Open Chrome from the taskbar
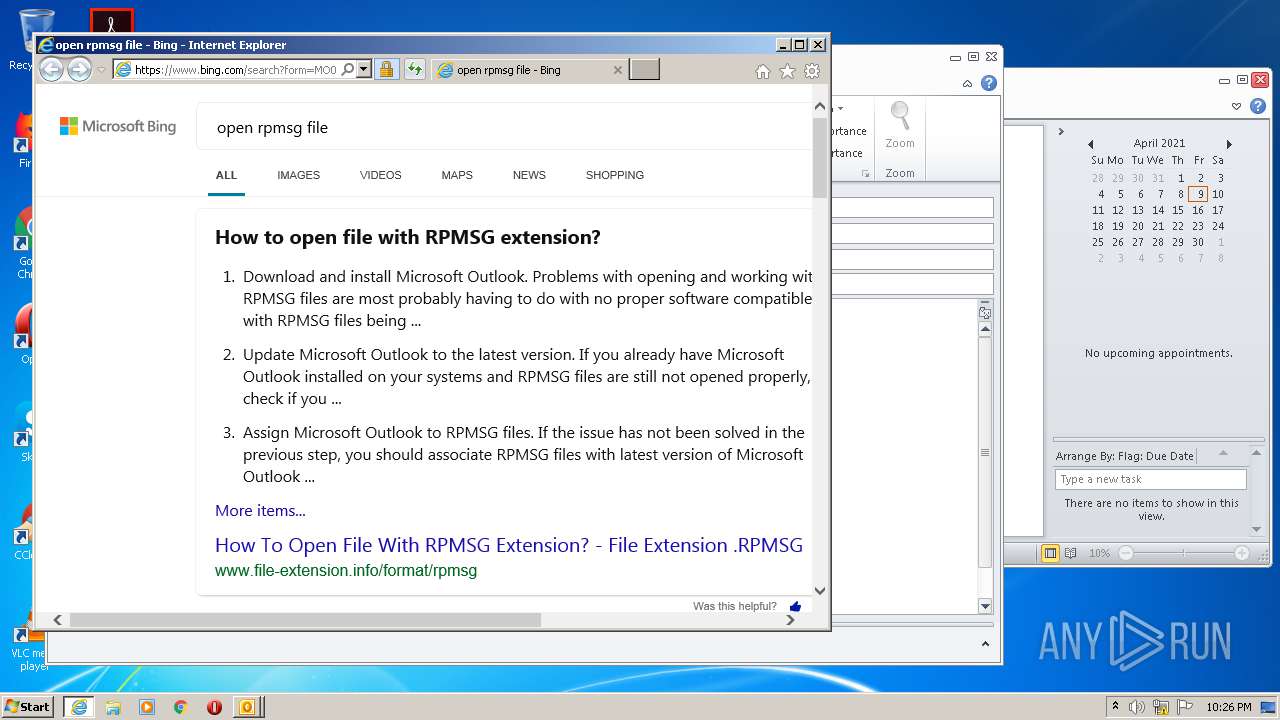 click(181, 707)
